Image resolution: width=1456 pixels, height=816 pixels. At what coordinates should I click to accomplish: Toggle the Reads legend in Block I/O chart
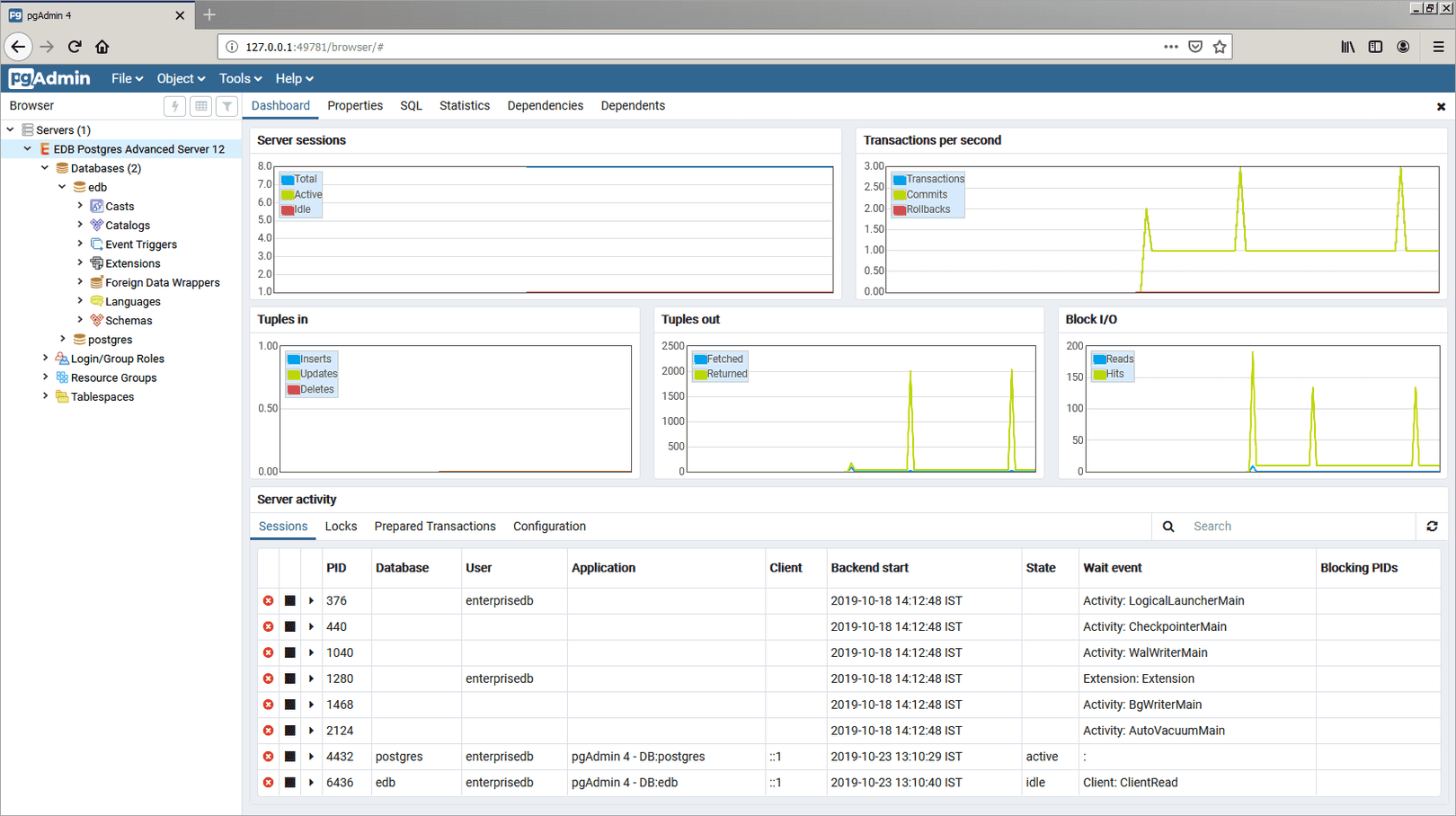pos(1113,359)
